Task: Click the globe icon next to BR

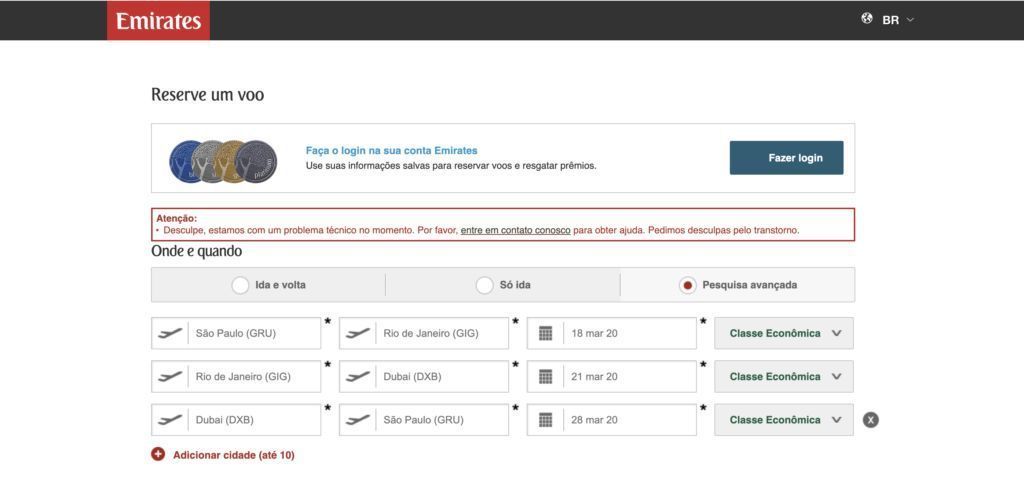Action: pyautogui.click(x=867, y=19)
